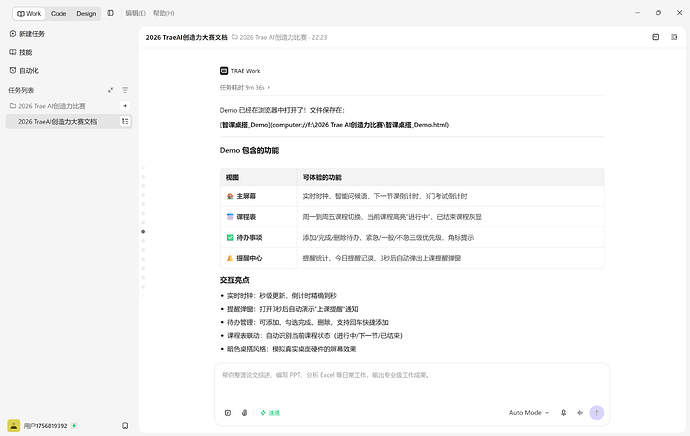Viewport: 690px width, 436px height.
Task: Click the green badge beside the username
Action: (74, 425)
